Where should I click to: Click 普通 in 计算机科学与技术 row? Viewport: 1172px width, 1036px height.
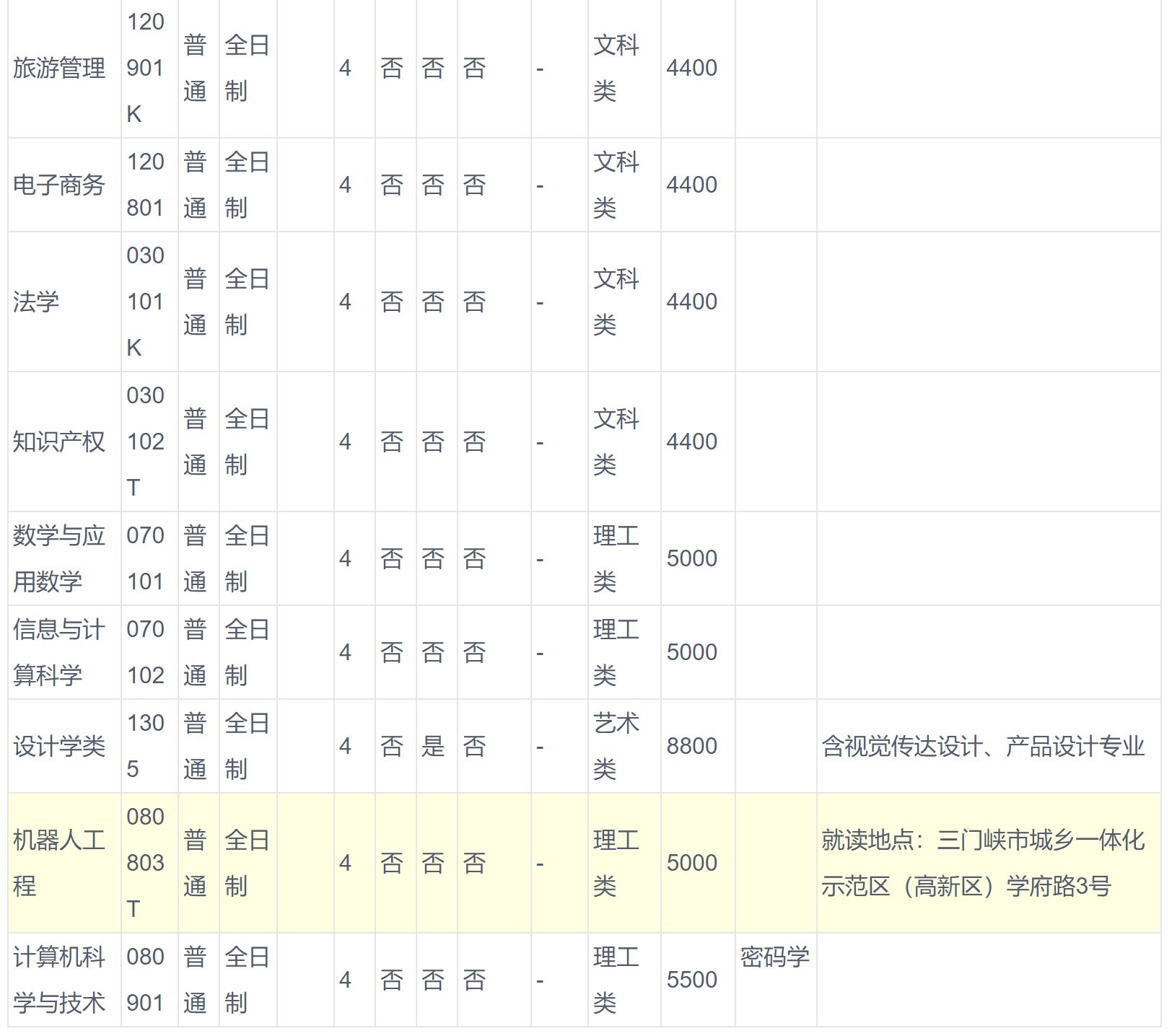click(195, 980)
